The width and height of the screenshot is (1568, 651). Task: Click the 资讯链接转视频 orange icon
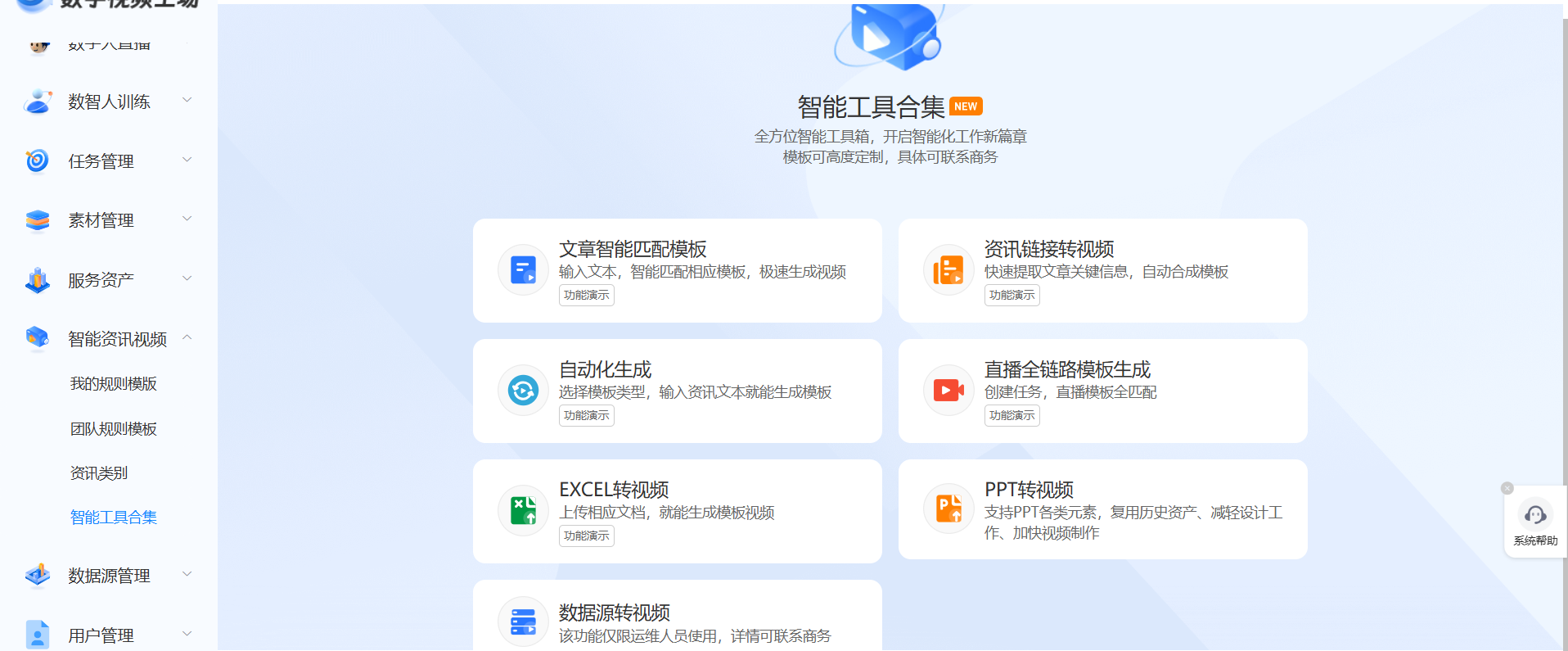(x=948, y=269)
